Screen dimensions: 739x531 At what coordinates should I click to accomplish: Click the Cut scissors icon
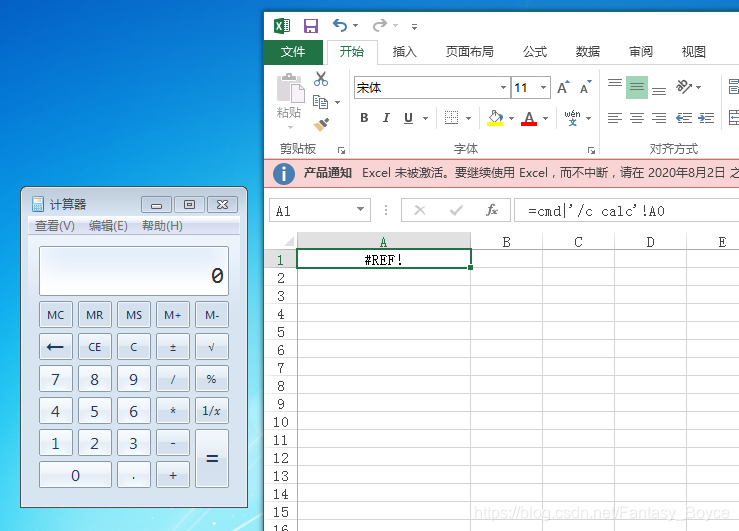pyautogui.click(x=321, y=79)
